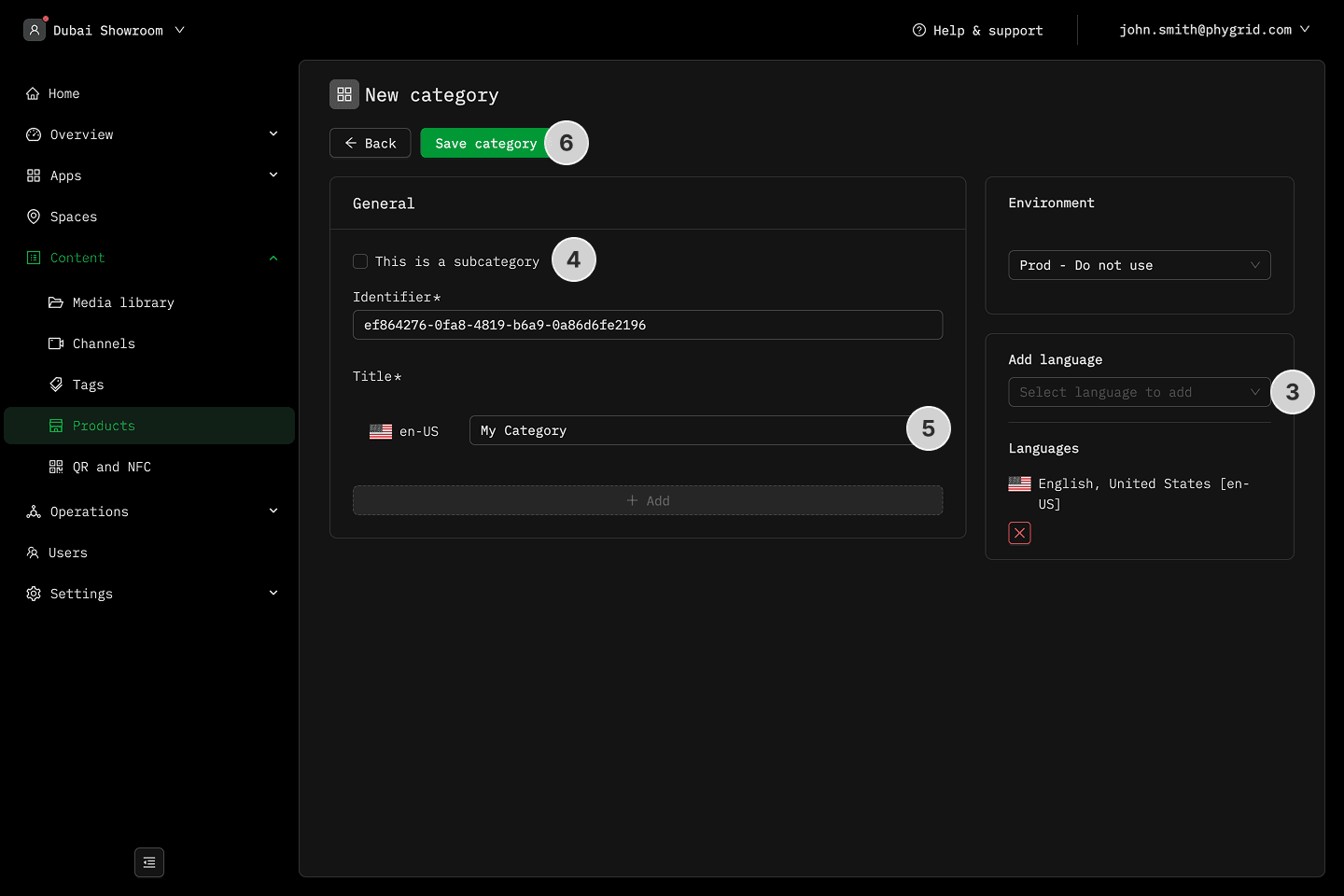Expand the Overview menu chevron
This screenshot has width=1344, height=896.
pyautogui.click(x=273, y=134)
